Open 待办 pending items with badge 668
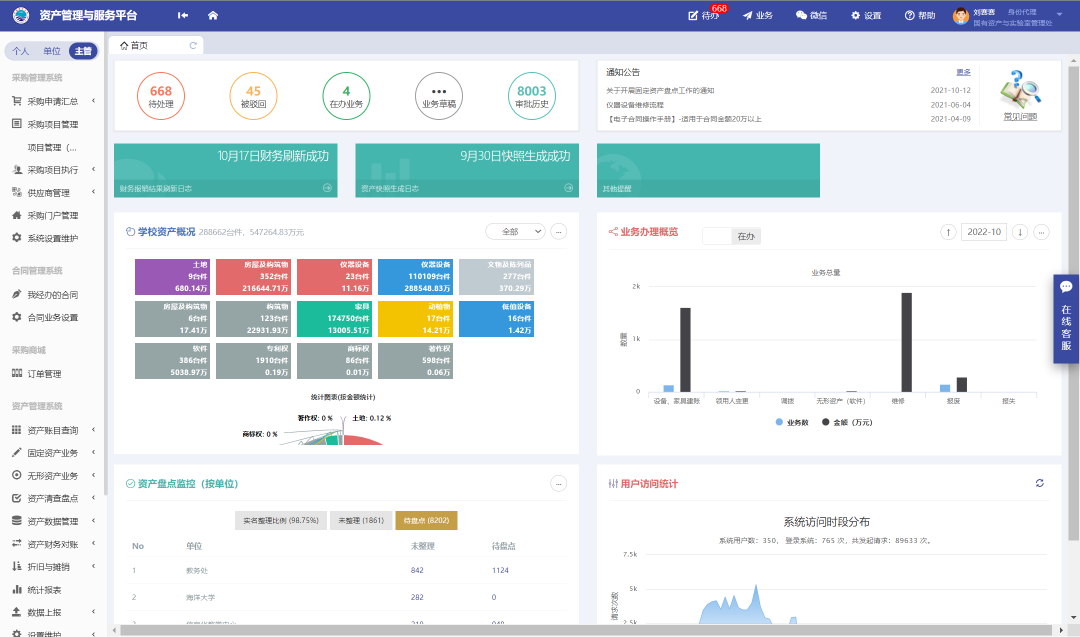The width and height of the screenshot is (1080, 637). pos(703,15)
